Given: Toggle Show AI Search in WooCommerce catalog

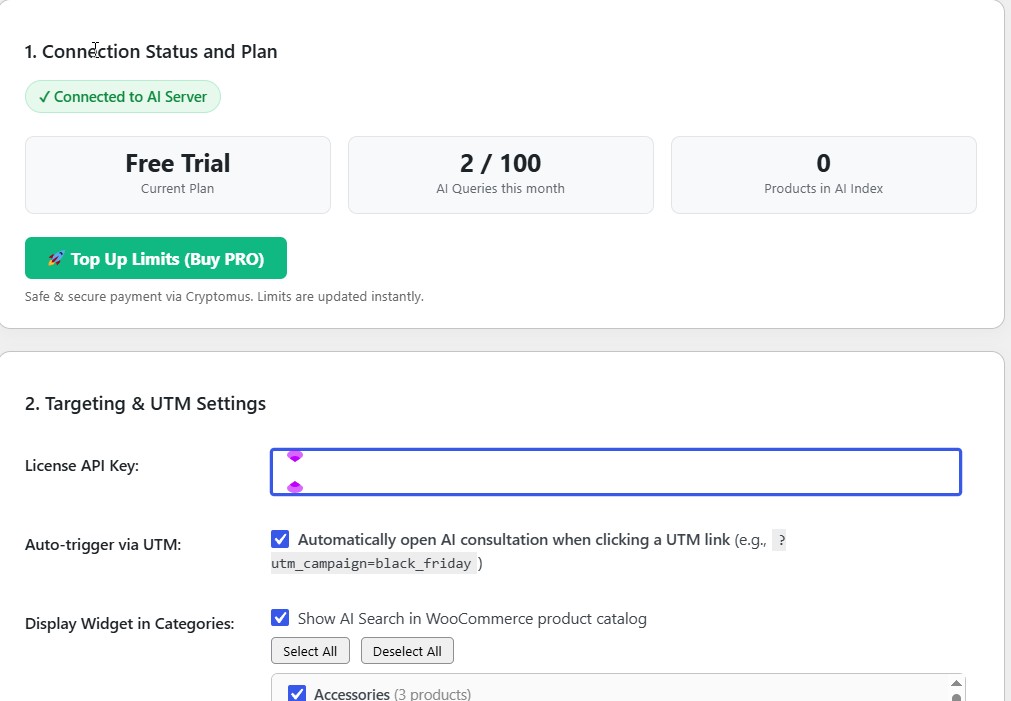Looking at the screenshot, I should pos(280,618).
